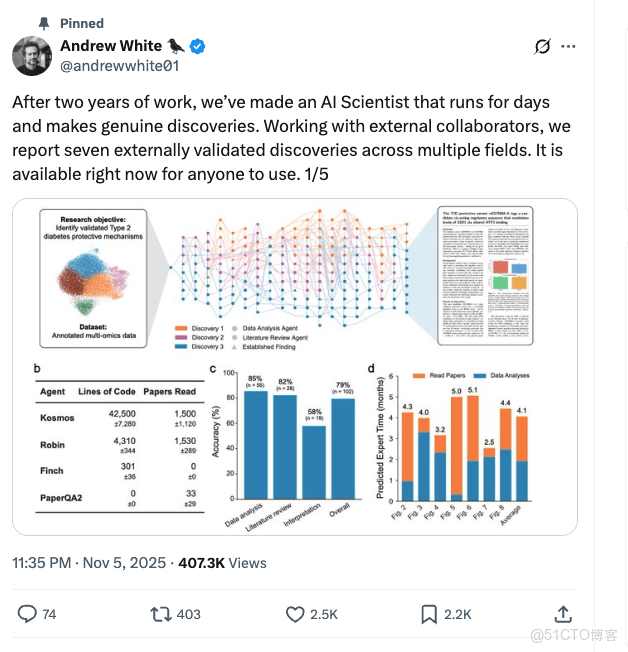Bookmark this tweet
This screenshot has height=652, width=628.
tap(429, 614)
